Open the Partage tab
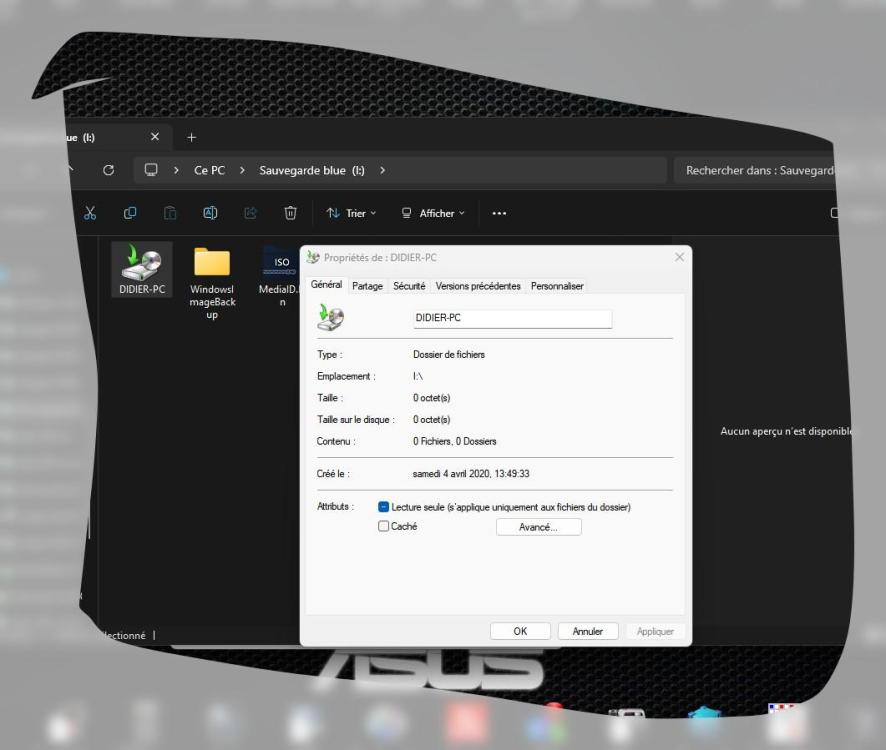The image size is (886, 750). point(367,286)
